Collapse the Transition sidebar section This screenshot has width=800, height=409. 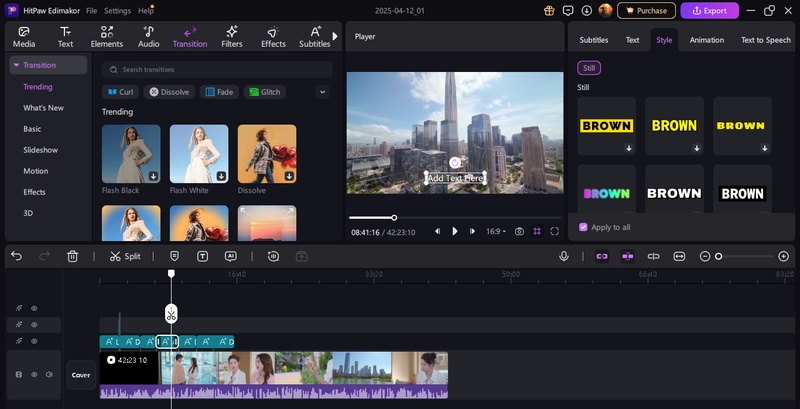click(16, 65)
